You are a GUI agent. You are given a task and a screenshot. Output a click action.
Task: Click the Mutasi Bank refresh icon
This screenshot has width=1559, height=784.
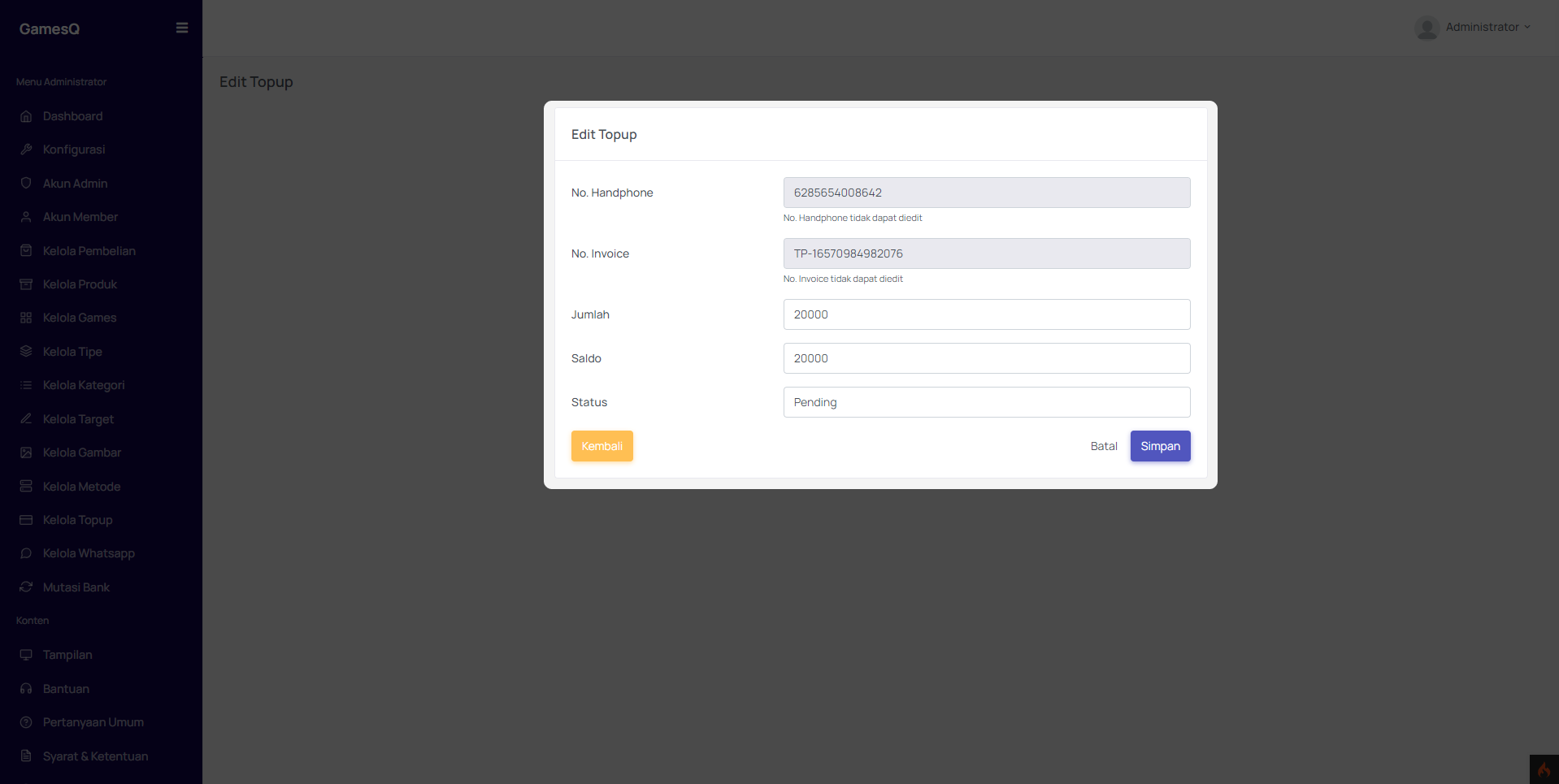(26, 587)
